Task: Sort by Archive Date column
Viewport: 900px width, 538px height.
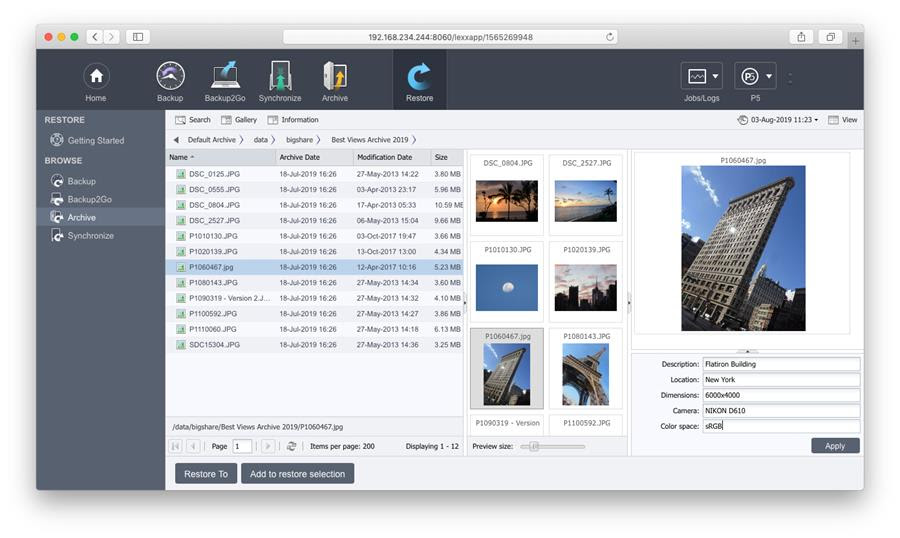Action: tap(314, 157)
